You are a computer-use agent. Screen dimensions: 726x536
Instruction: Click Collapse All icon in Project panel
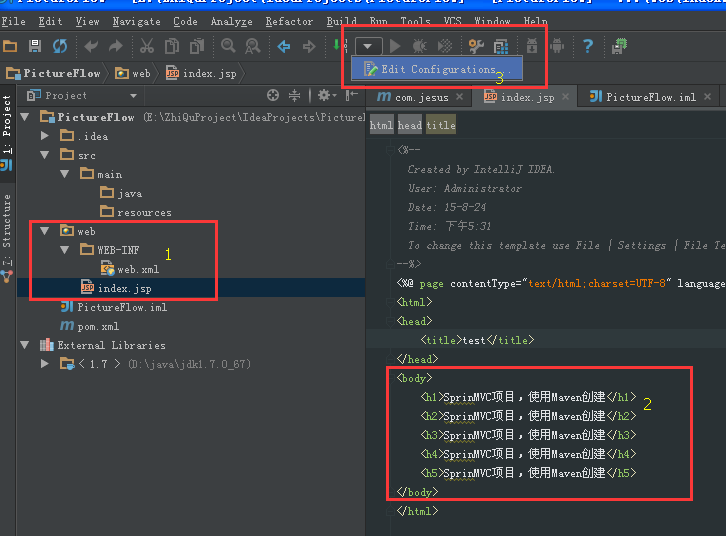click(x=294, y=95)
